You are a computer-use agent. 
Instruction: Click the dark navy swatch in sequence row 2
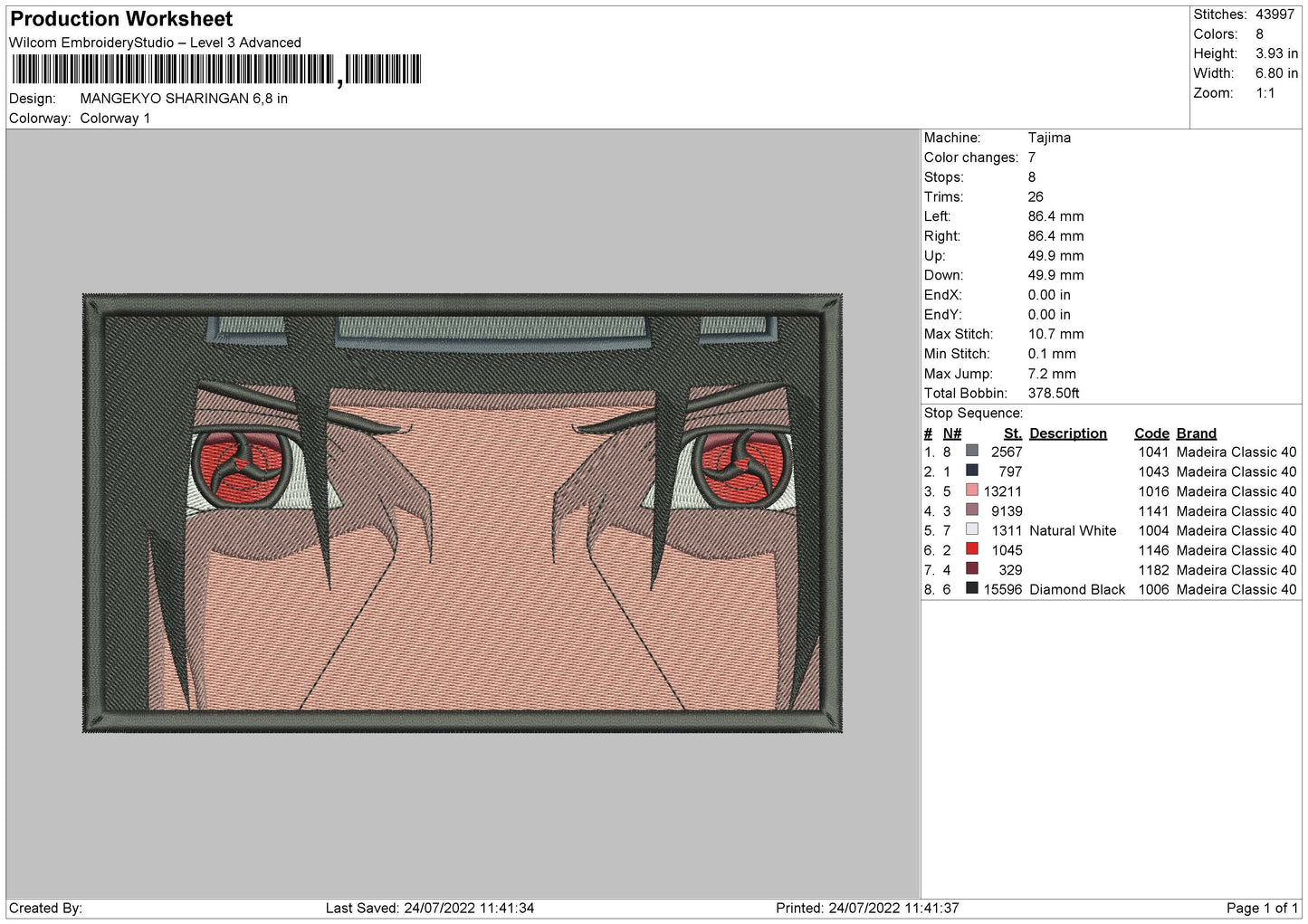coord(972,471)
